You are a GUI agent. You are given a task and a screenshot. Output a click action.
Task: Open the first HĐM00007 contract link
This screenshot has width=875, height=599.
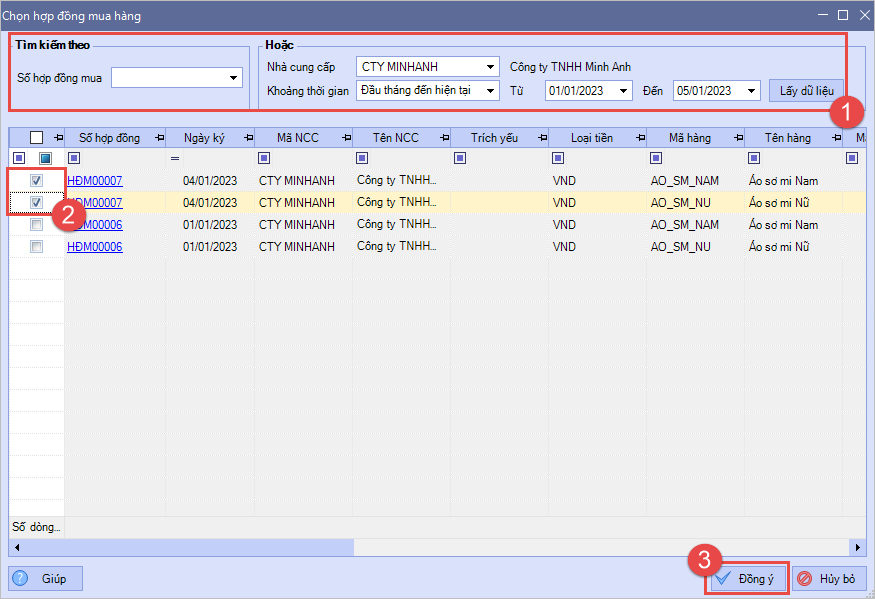pyautogui.click(x=94, y=181)
